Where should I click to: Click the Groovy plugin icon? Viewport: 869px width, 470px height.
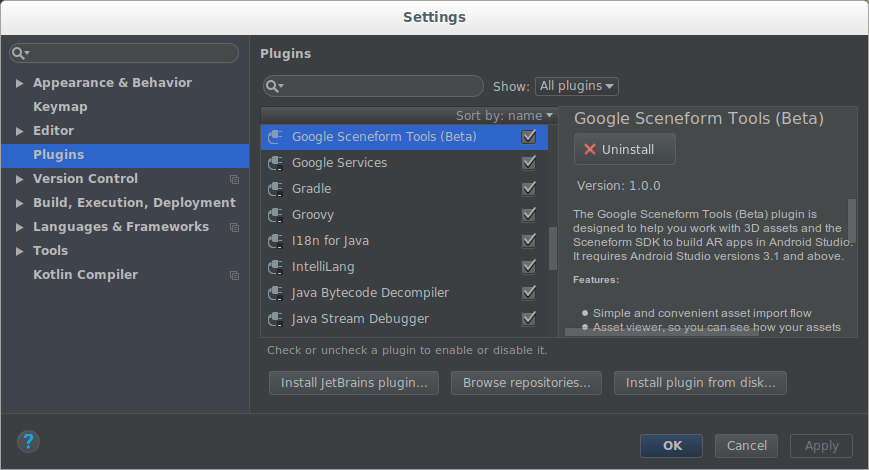(x=277, y=215)
